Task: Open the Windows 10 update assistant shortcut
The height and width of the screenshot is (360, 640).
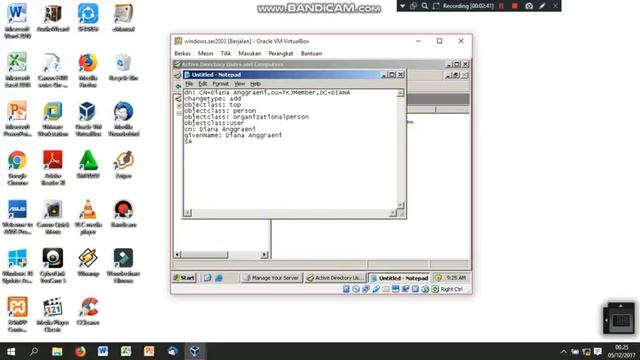Action: [x=17, y=265]
